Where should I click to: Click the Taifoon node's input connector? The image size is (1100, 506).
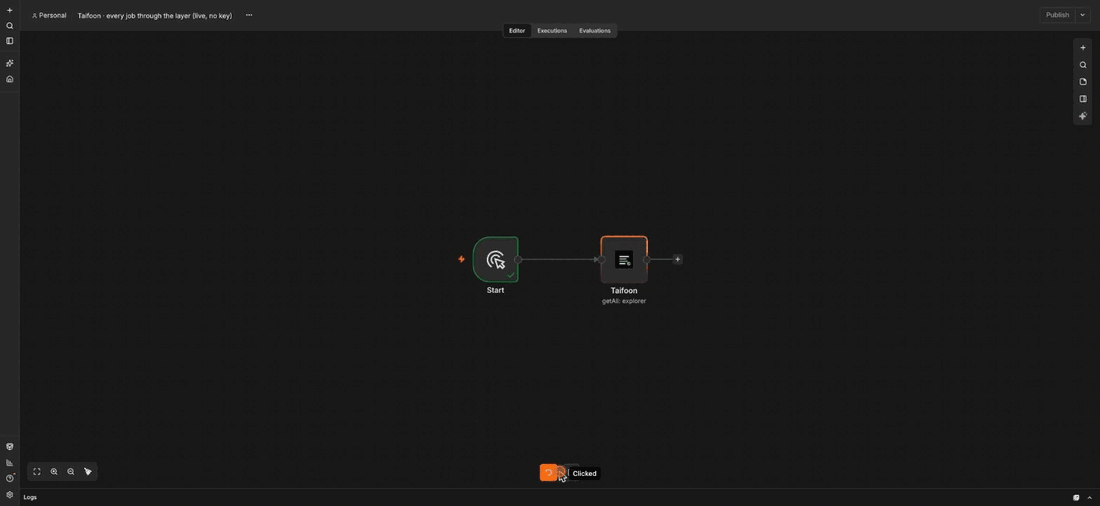tap(601, 260)
